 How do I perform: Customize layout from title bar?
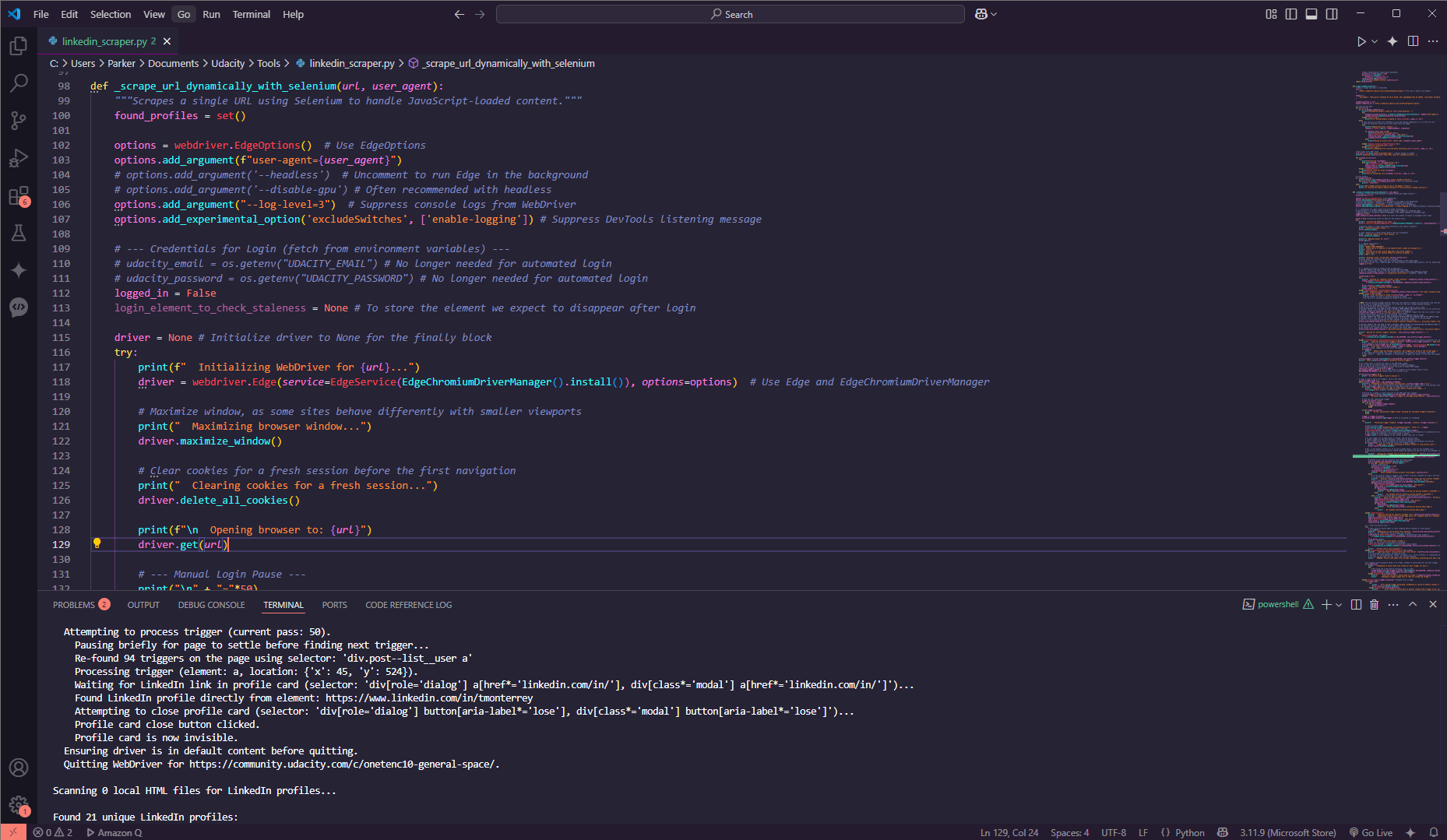coord(1271,14)
